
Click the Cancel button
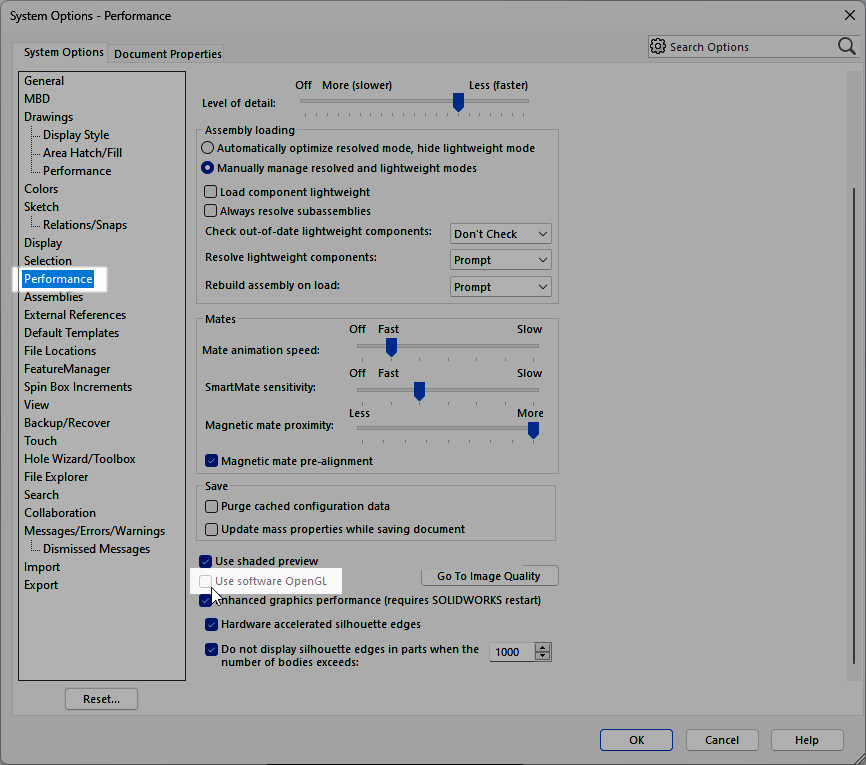point(722,740)
